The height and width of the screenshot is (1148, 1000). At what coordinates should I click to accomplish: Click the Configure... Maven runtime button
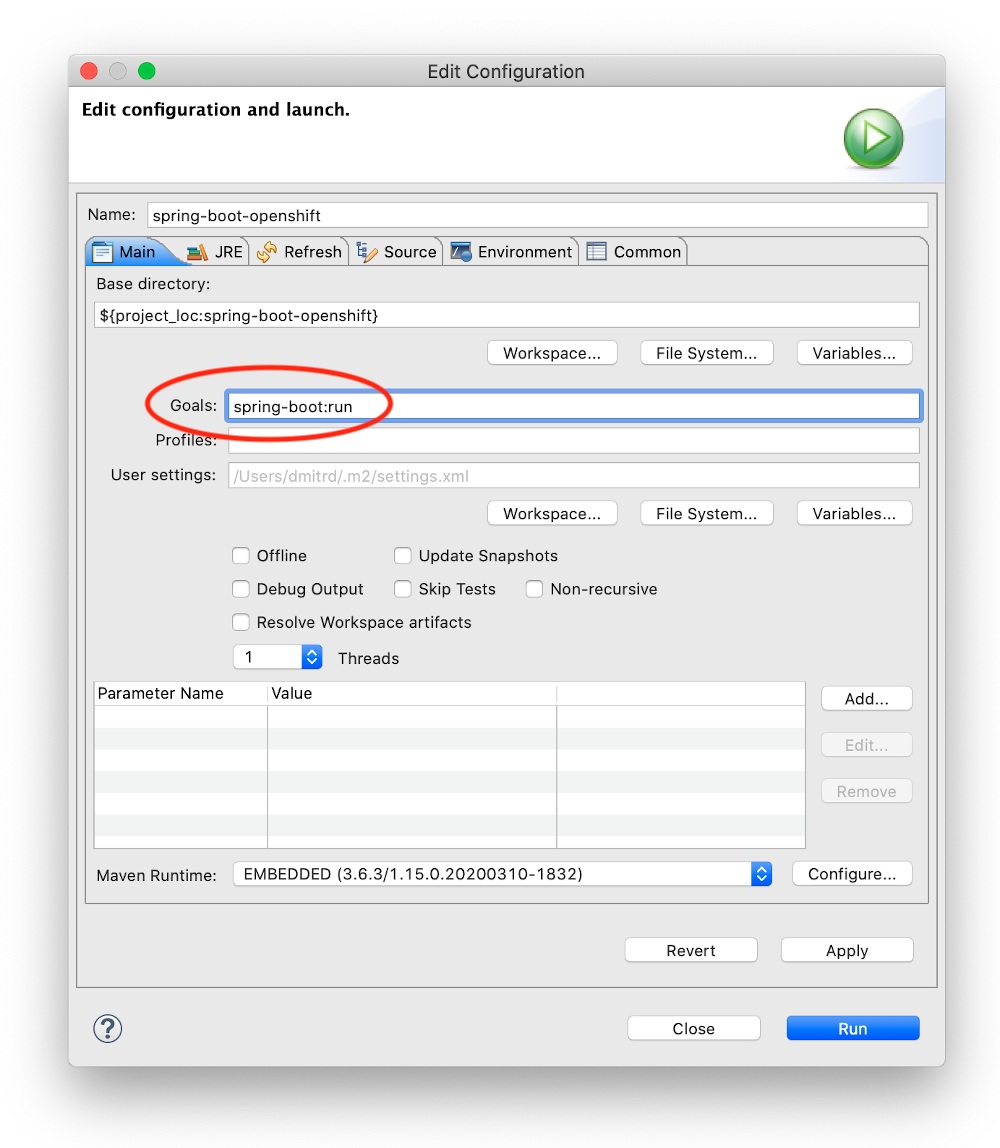coord(852,873)
